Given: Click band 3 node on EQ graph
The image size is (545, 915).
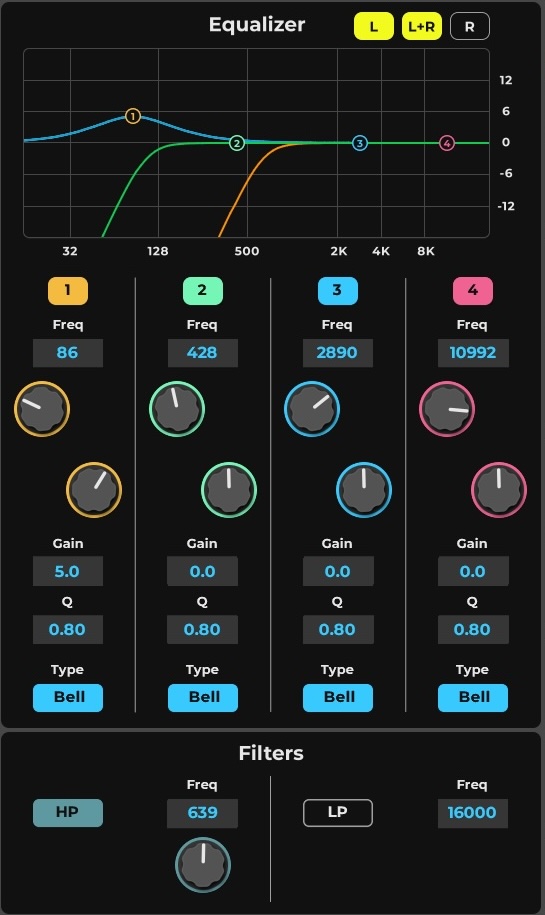Looking at the screenshot, I should [x=360, y=143].
